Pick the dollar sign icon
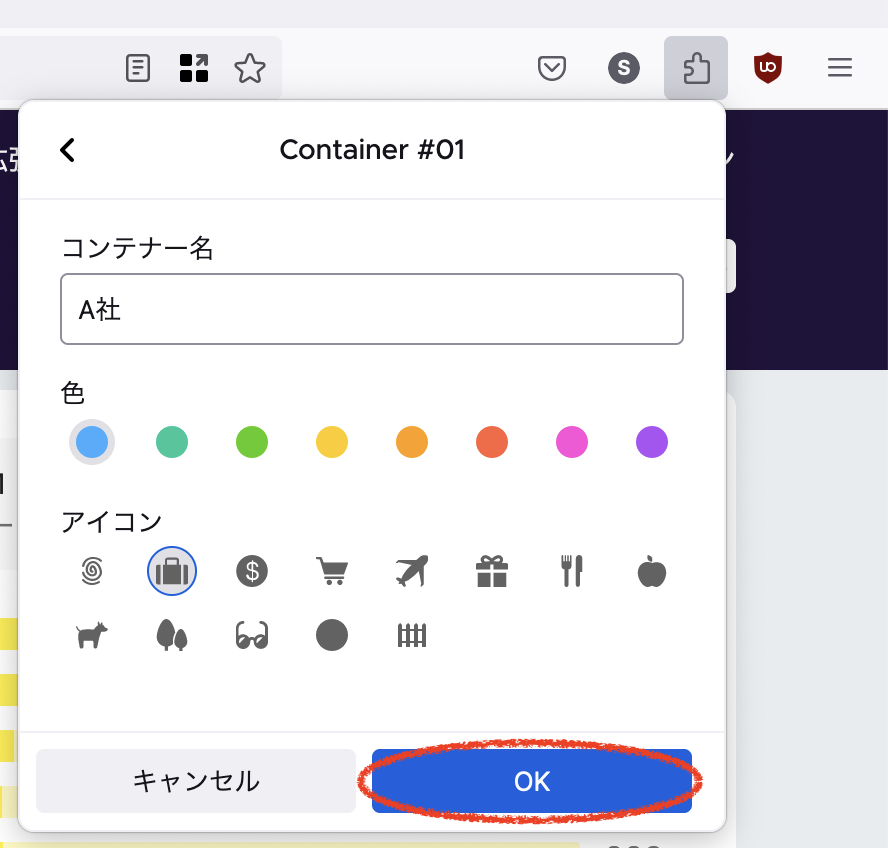Screen dimensions: 888x848 (x=252, y=572)
